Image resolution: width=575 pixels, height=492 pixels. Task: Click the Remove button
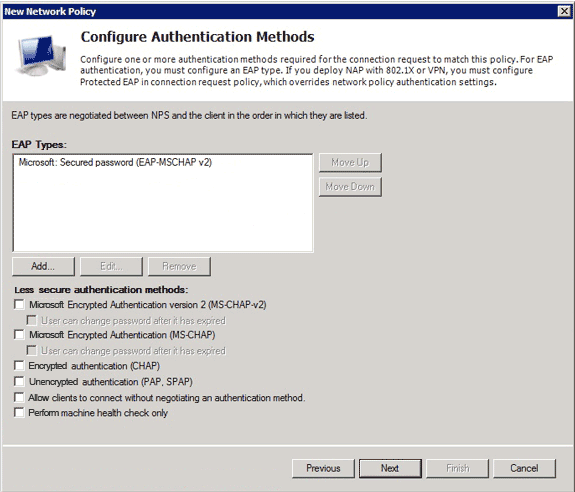tap(179, 266)
